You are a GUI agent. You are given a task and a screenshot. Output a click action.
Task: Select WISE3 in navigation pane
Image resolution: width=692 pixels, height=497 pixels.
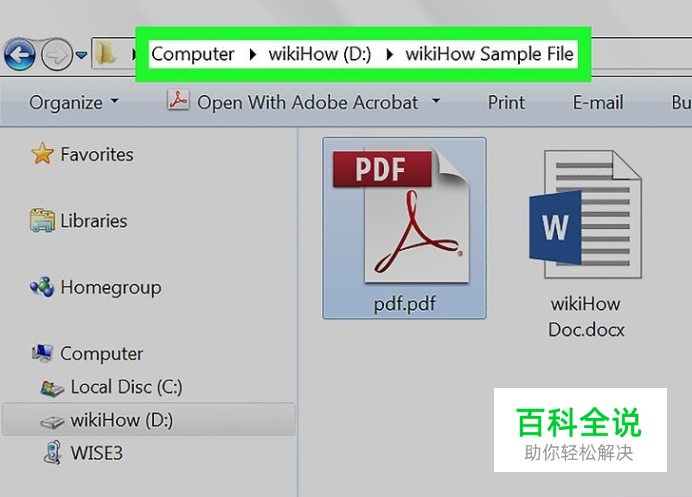pos(97,453)
